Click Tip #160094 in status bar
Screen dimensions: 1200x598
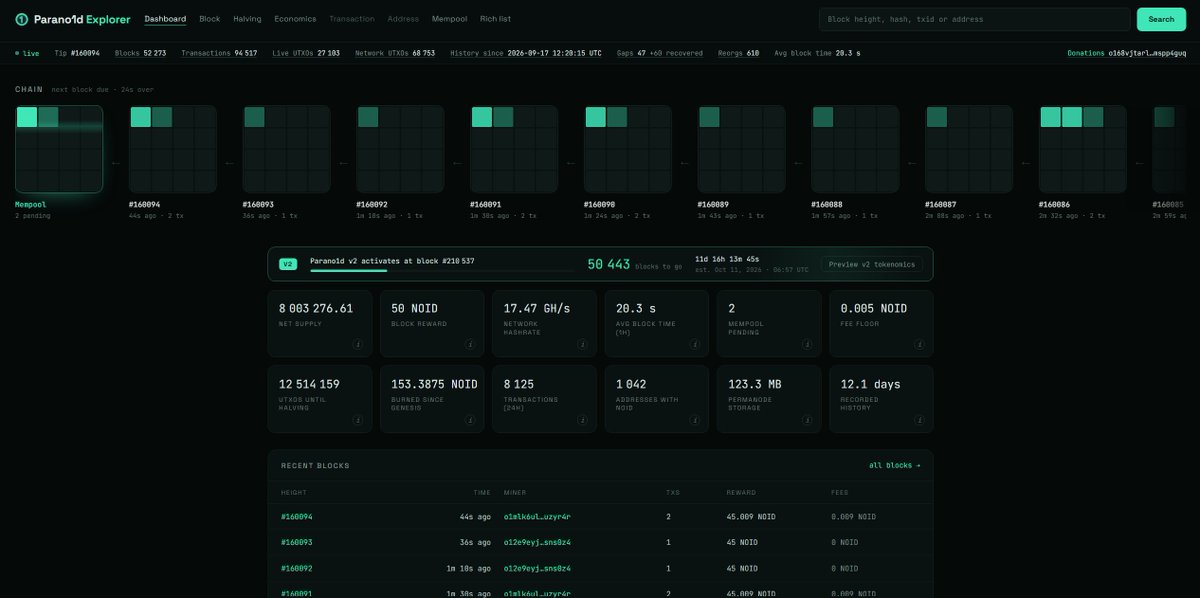pyautogui.click(x=77, y=53)
